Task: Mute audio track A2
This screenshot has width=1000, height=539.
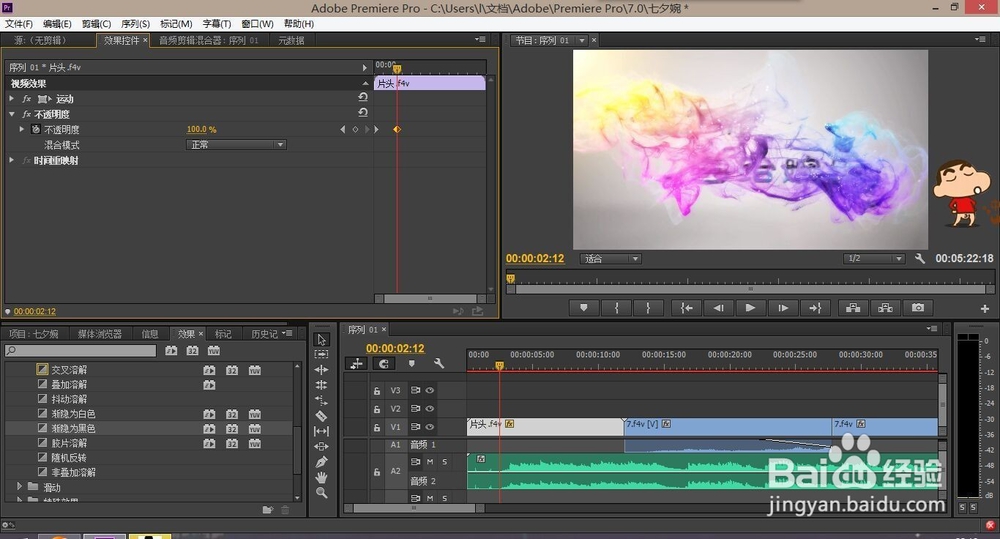Action: (x=430, y=461)
